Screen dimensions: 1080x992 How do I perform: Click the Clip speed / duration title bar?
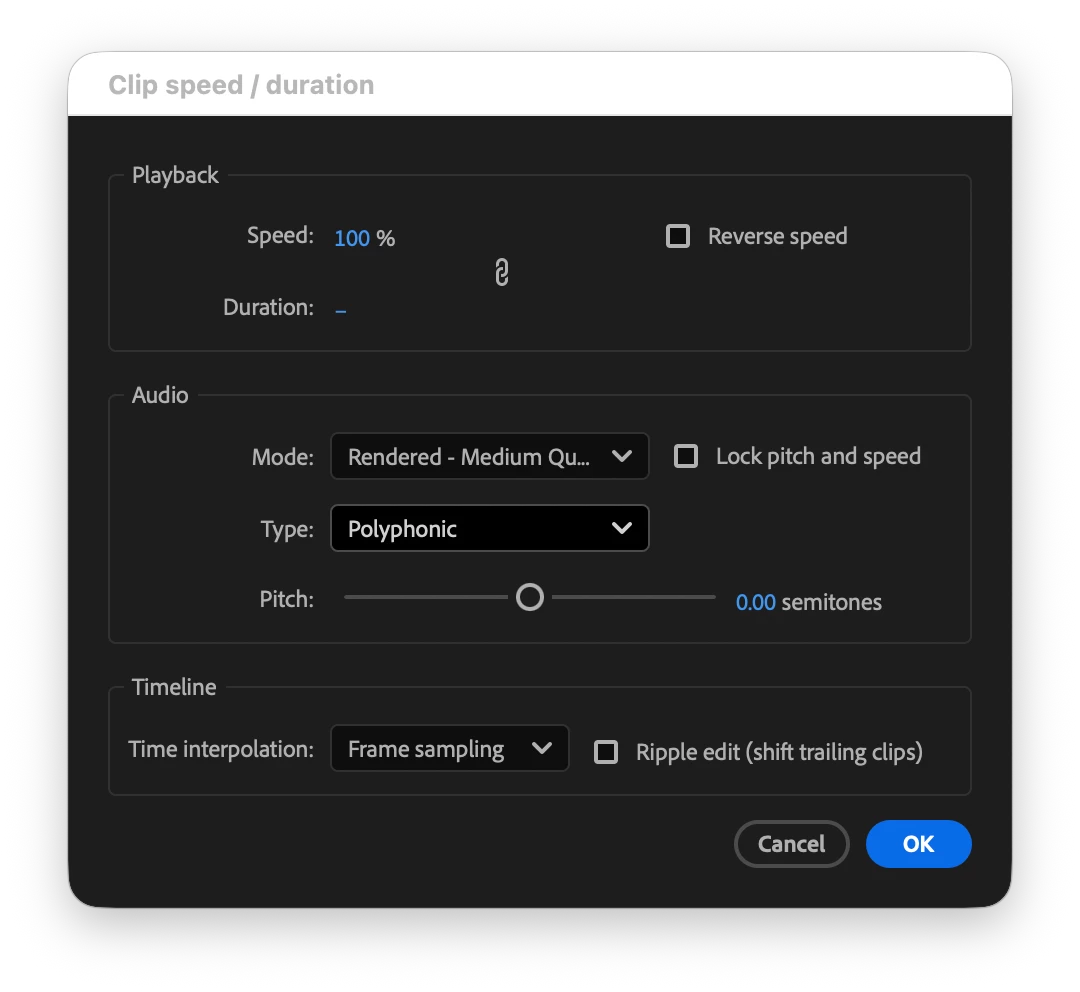540,85
